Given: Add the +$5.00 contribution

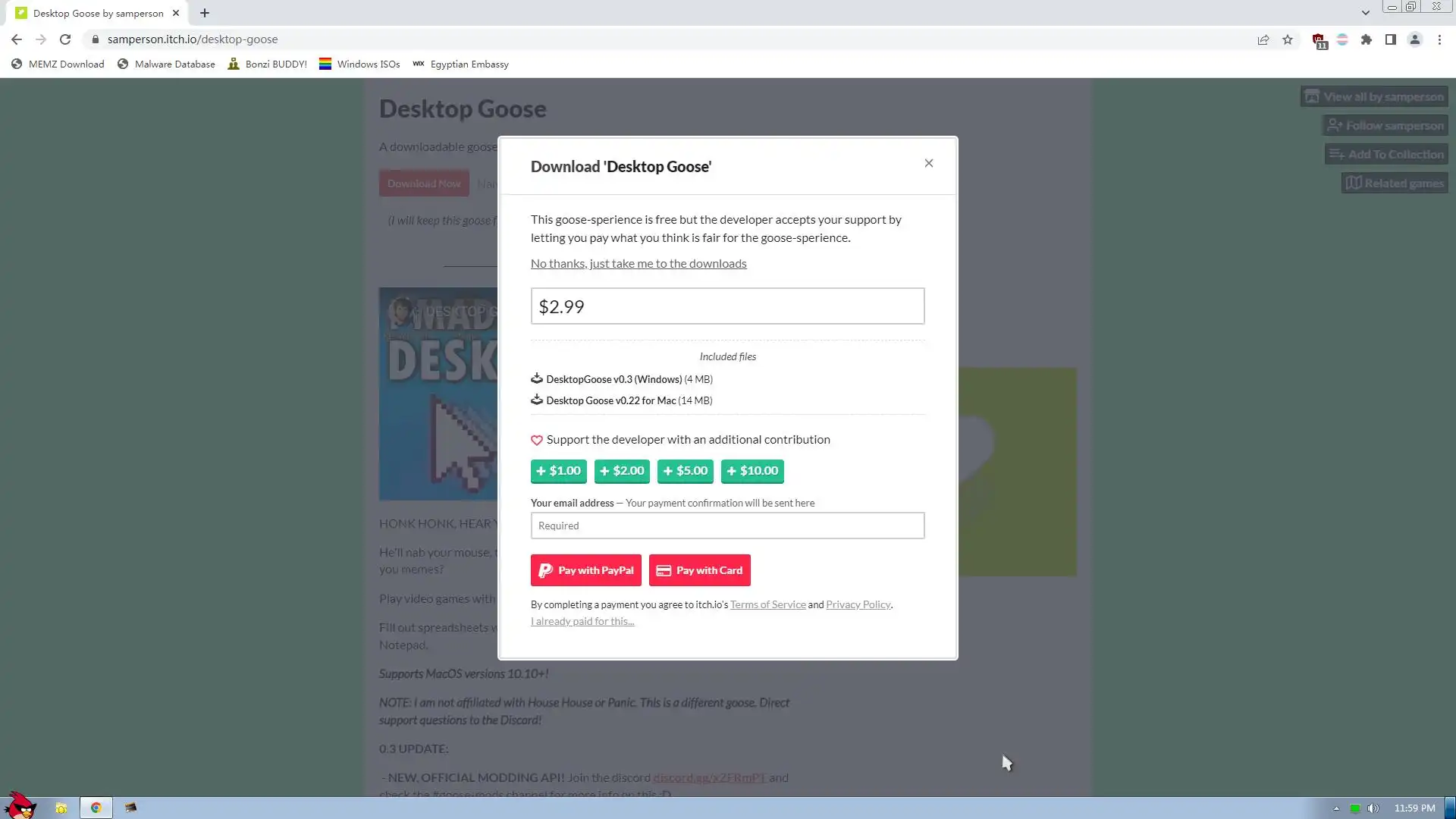Looking at the screenshot, I should coord(685,471).
